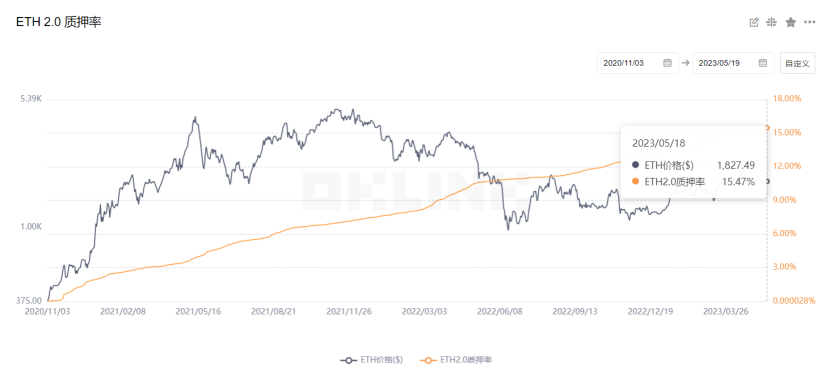Open the end date field 2023/05/19
This screenshot has width=830, height=372.
point(733,63)
